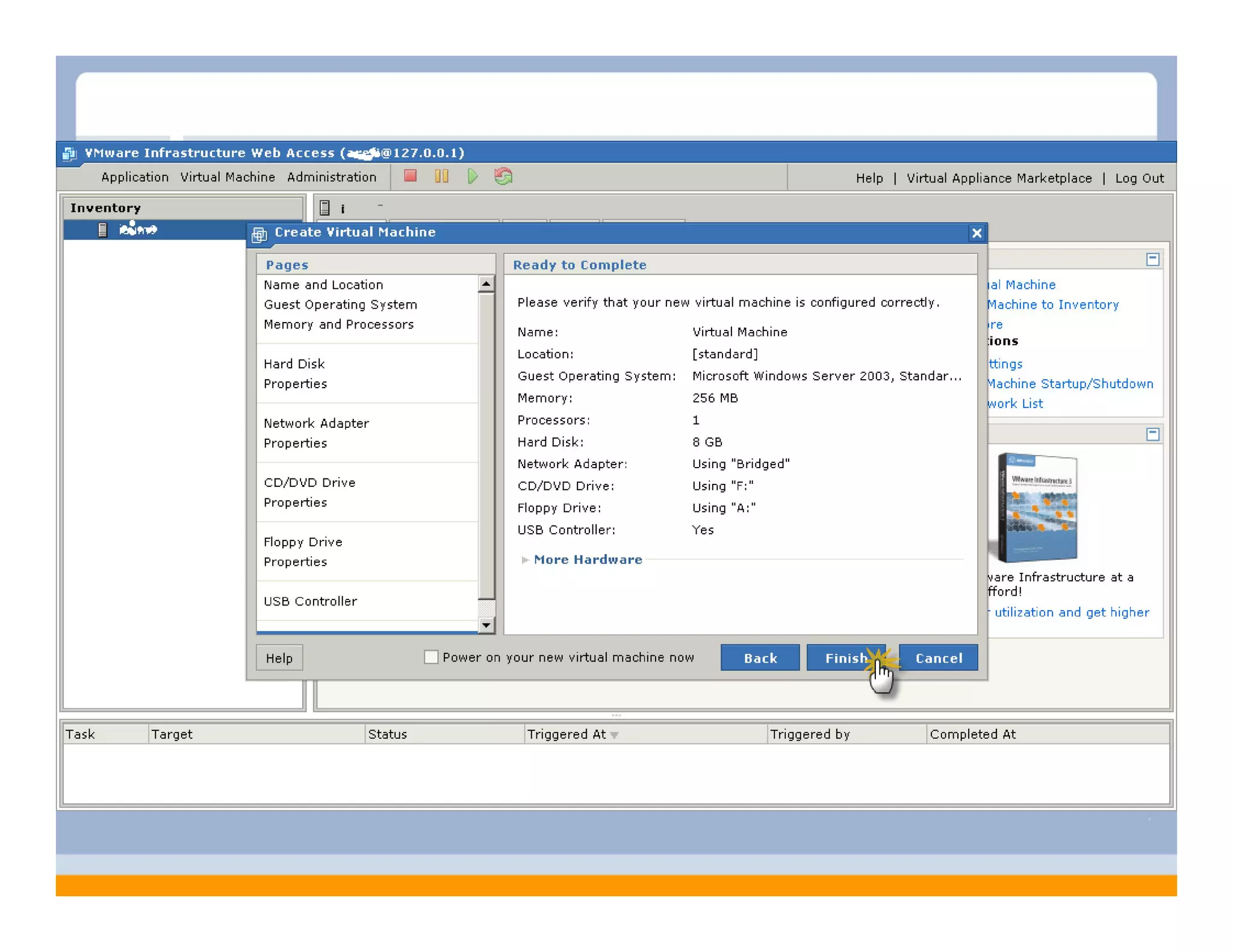The image size is (1233, 952).
Task: Sort tasks by Triggered At column arrow
Action: coord(614,735)
